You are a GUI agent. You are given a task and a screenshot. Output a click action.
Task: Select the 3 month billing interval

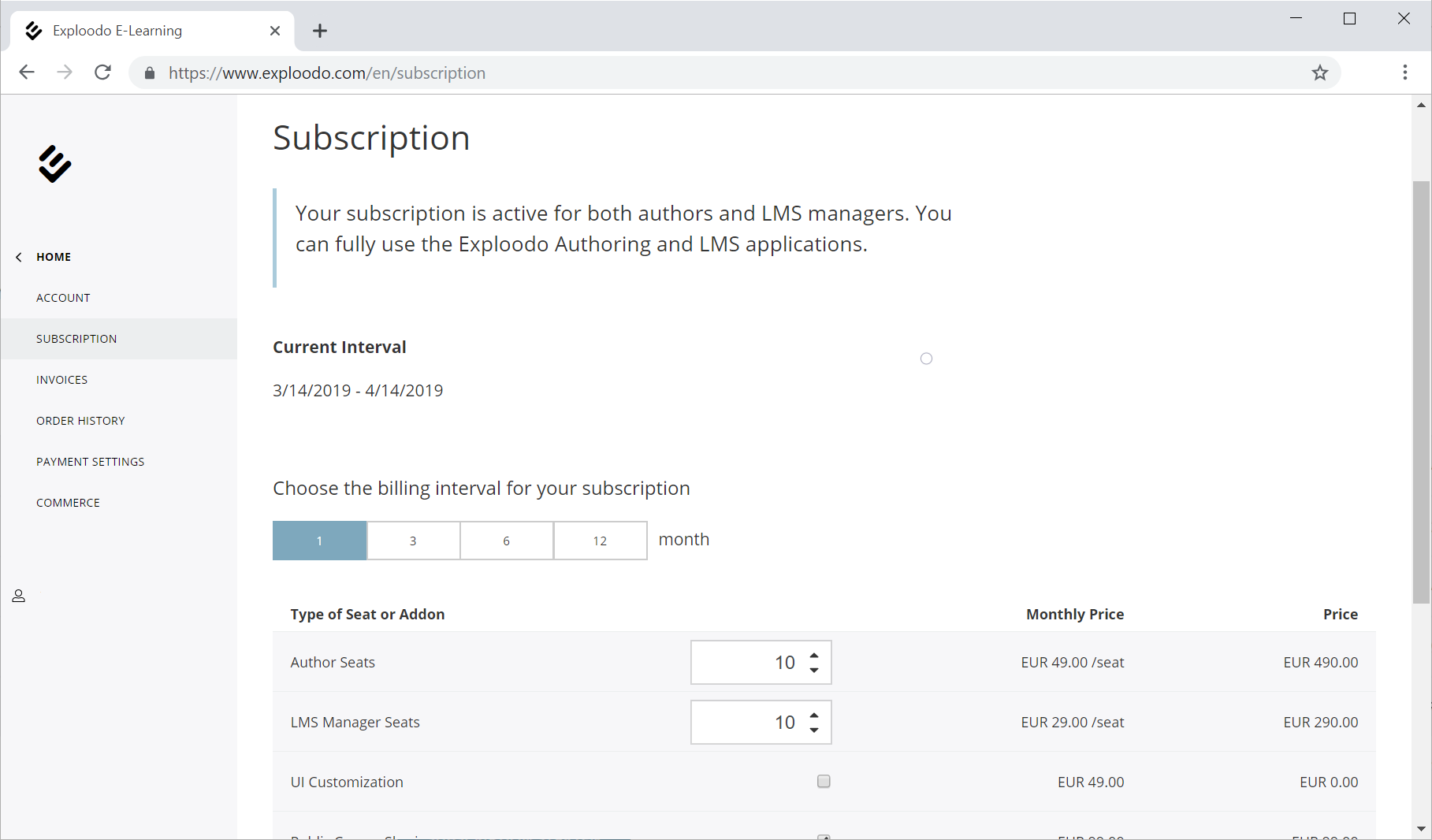pos(413,541)
